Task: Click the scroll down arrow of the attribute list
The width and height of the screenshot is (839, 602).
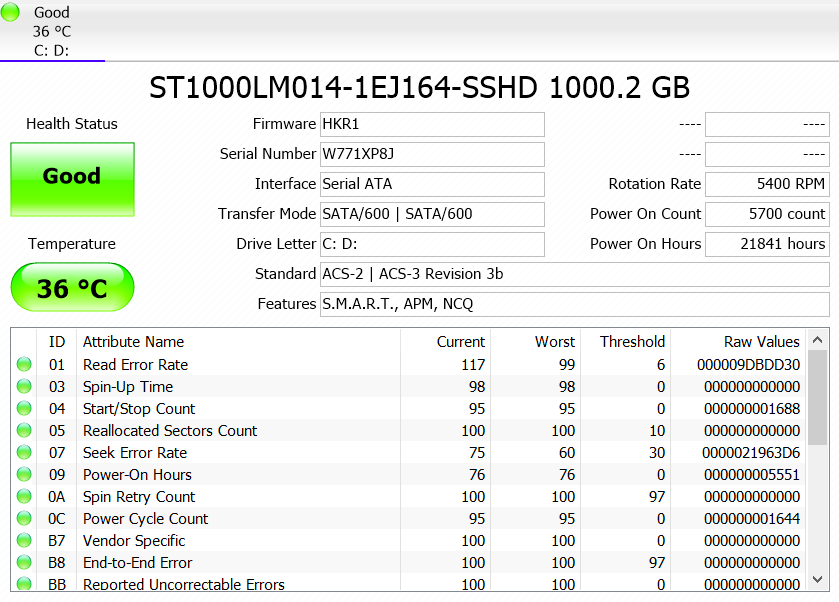Action: point(817,579)
